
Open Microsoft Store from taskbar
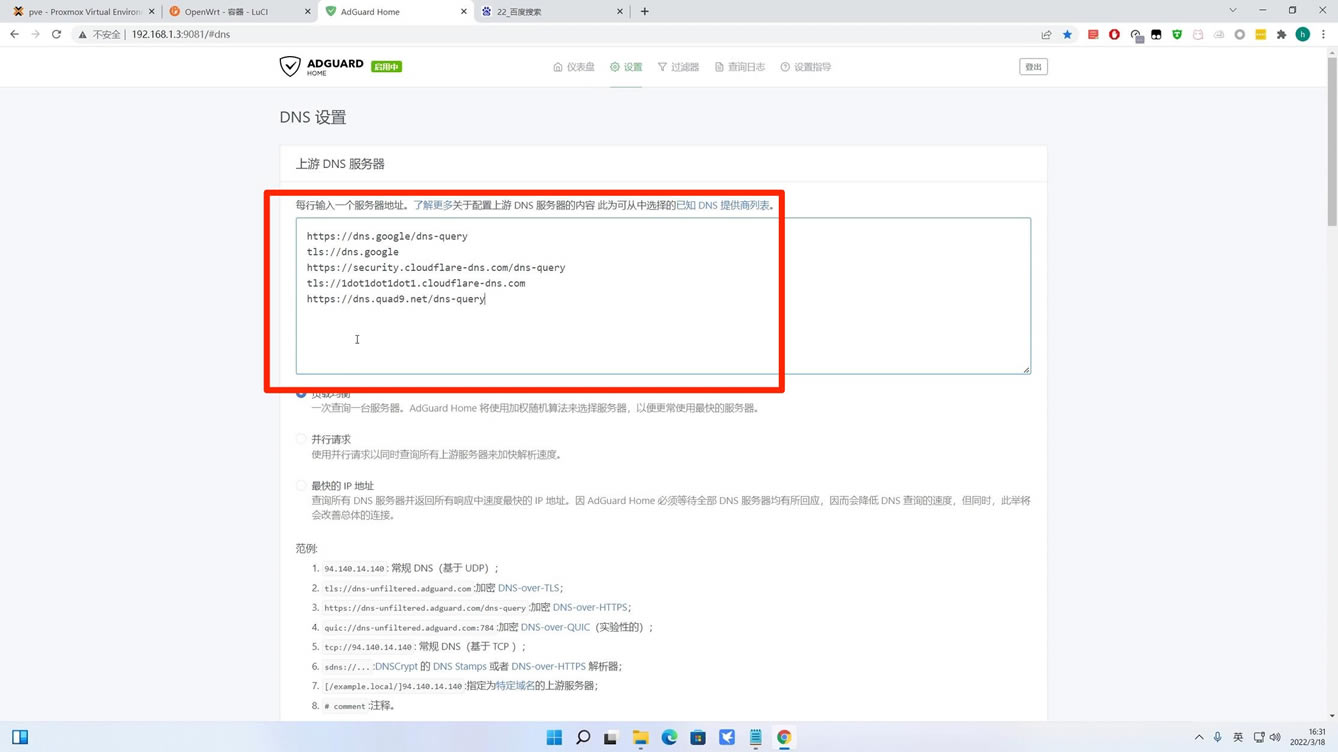click(x=698, y=738)
